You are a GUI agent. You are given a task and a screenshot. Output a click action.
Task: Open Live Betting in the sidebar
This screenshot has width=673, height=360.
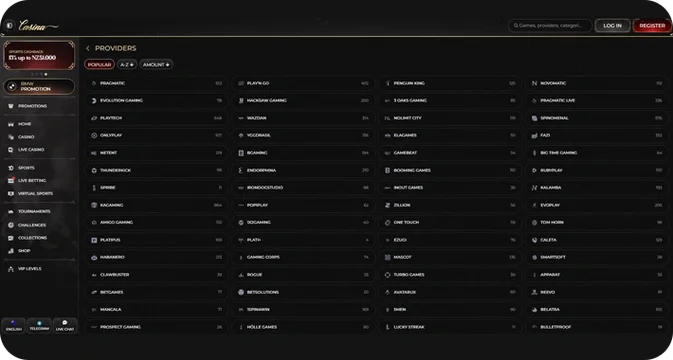(x=32, y=181)
